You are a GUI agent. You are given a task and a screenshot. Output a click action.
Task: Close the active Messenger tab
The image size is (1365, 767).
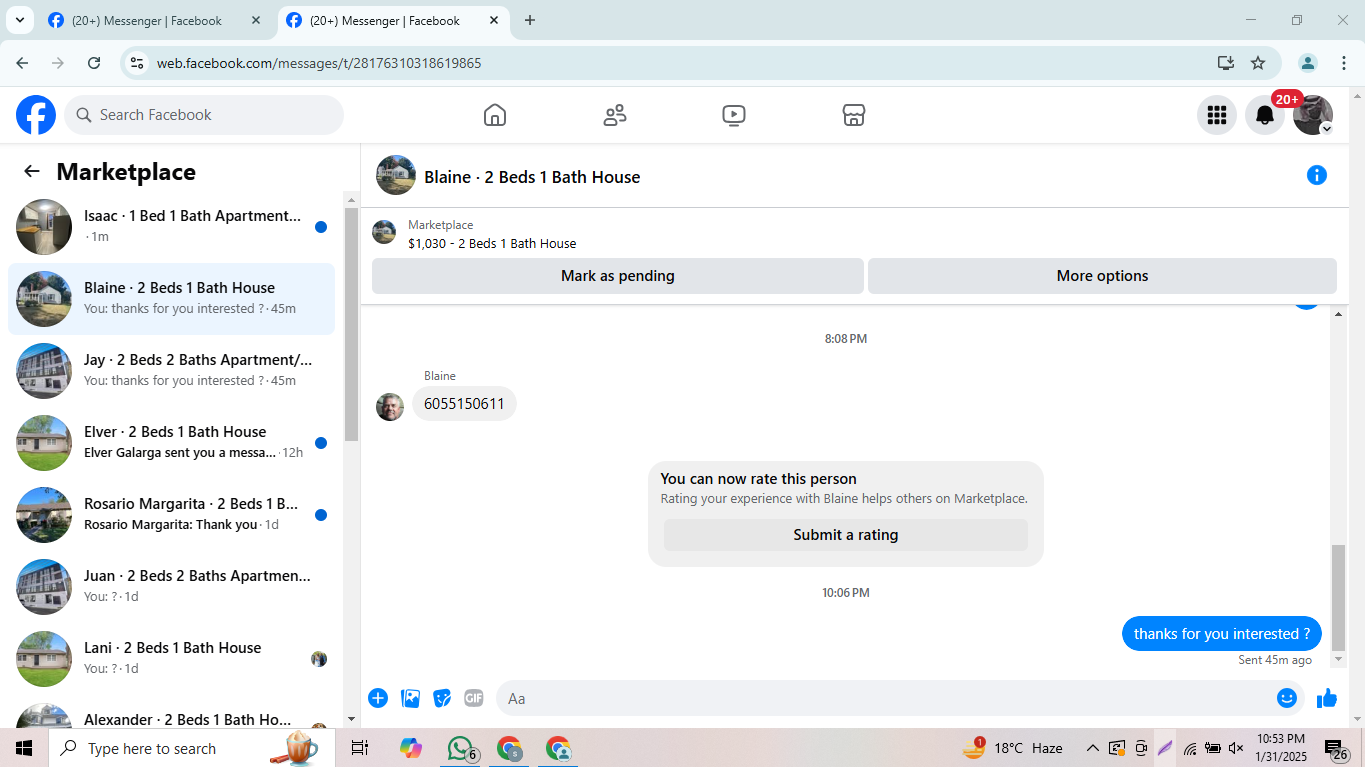tap(494, 20)
